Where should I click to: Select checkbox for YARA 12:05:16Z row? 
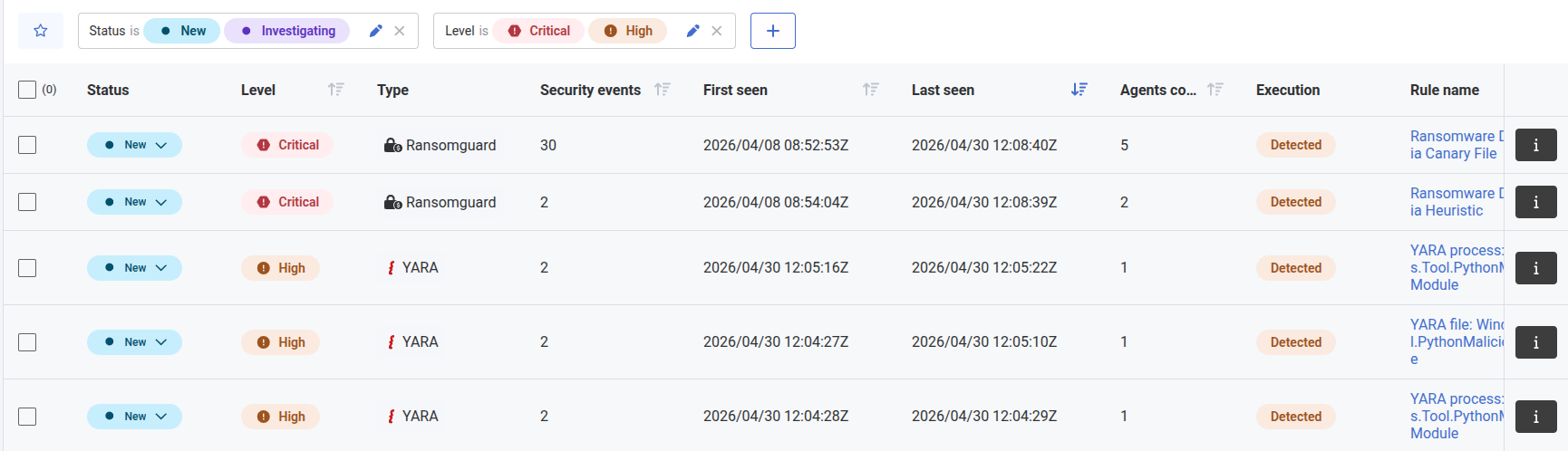27,268
